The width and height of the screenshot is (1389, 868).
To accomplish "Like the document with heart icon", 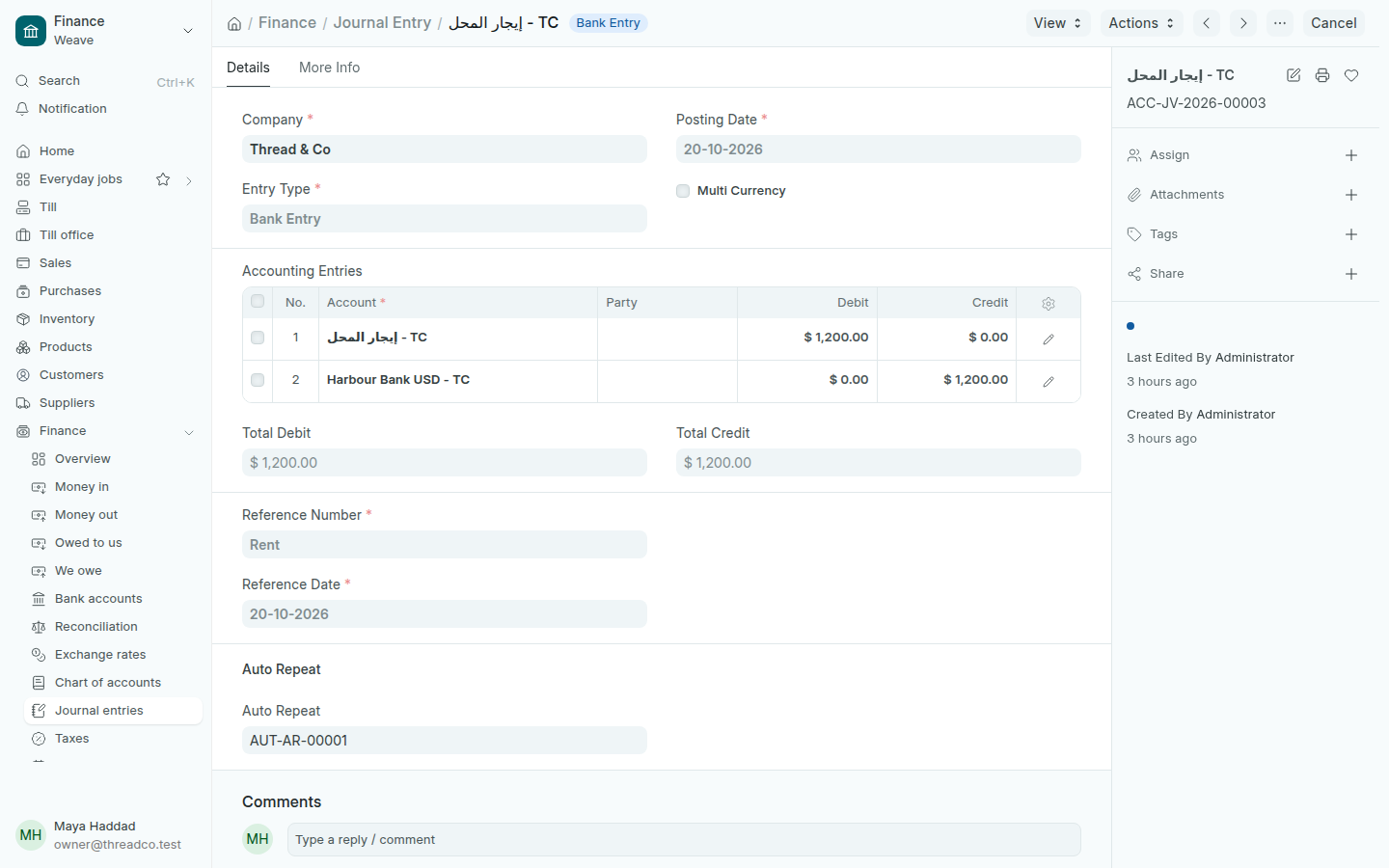I will (x=1351, y=75).
